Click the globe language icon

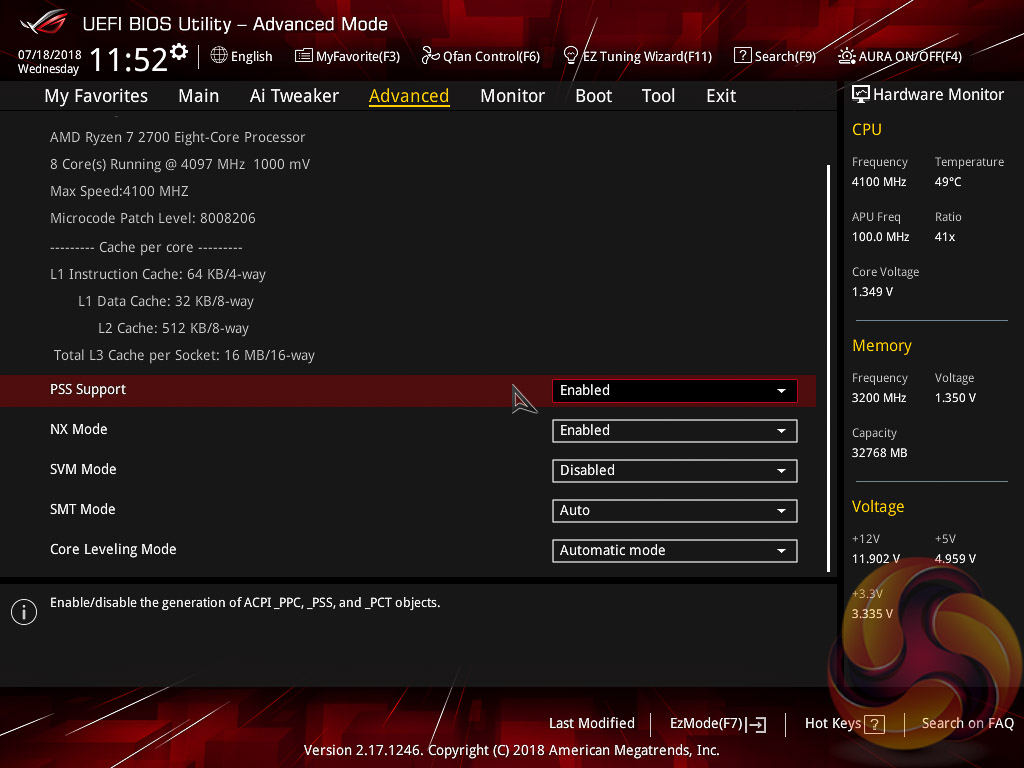tap(219, 56)
